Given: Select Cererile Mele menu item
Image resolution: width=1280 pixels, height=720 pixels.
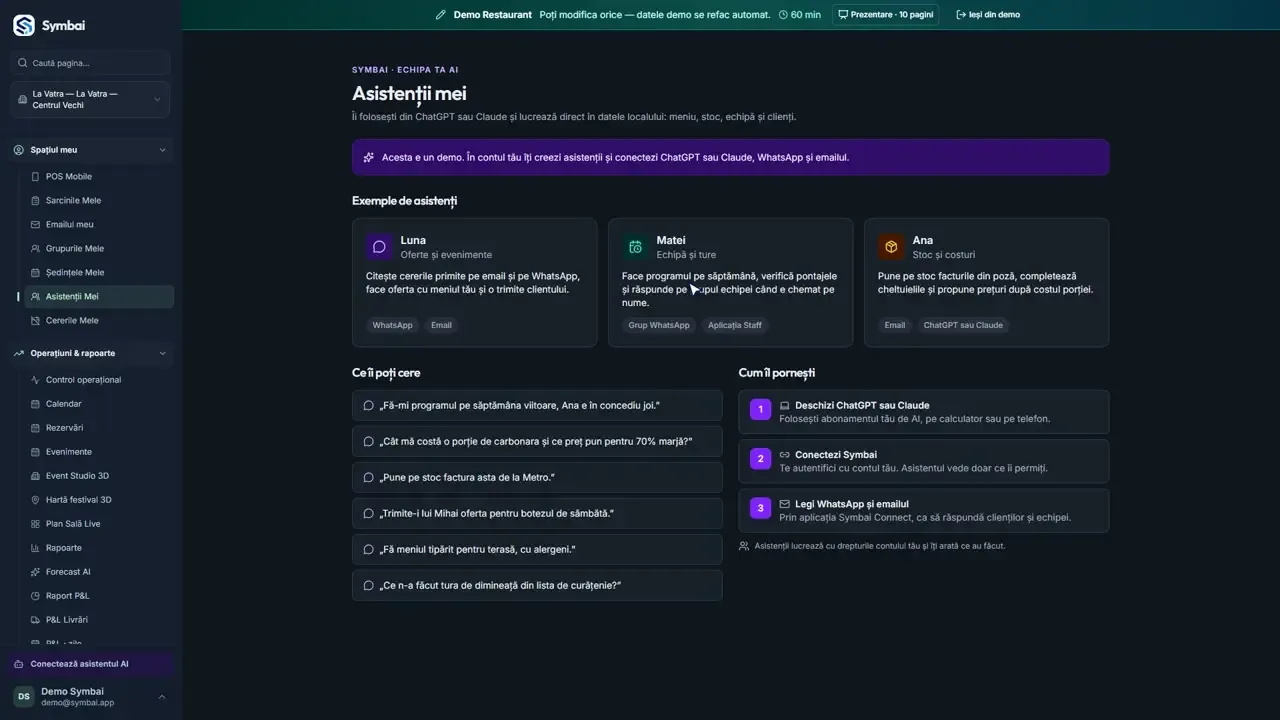Looking at the screenshot, I should click(99, 321).
